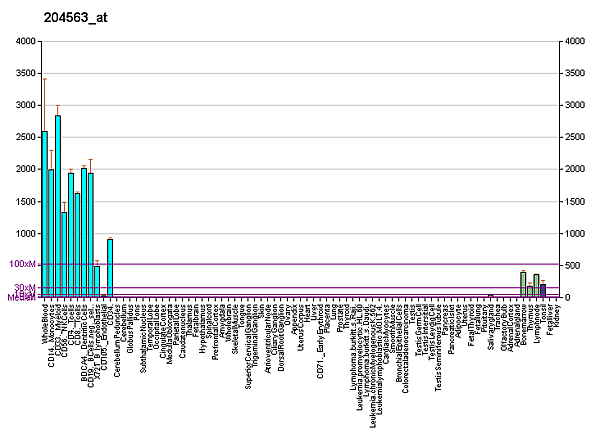Click the 30xM threshold label

(x=24, y=288)
